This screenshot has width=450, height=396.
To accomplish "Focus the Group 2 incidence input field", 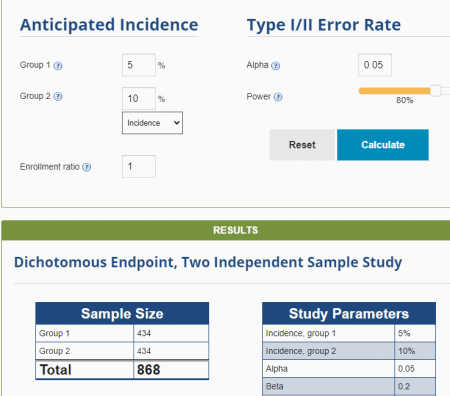I will coord(139,98).
